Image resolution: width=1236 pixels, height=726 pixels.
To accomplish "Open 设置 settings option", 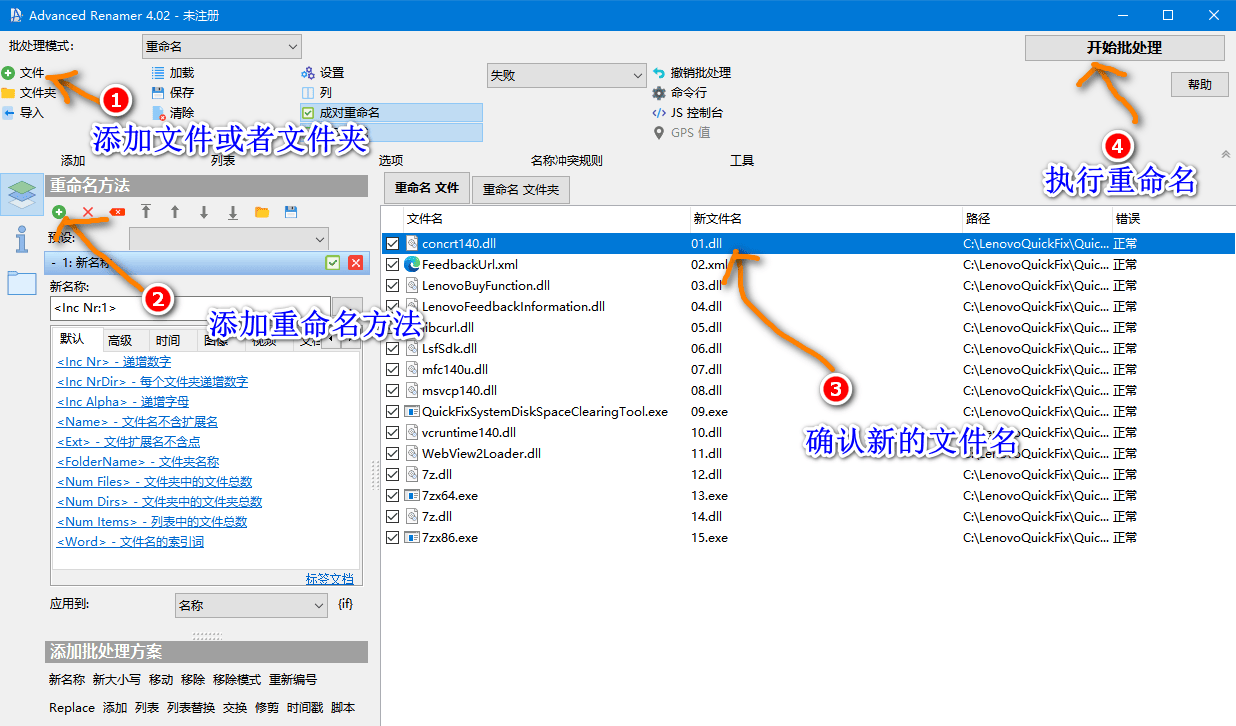I will [x=323, y=73].
